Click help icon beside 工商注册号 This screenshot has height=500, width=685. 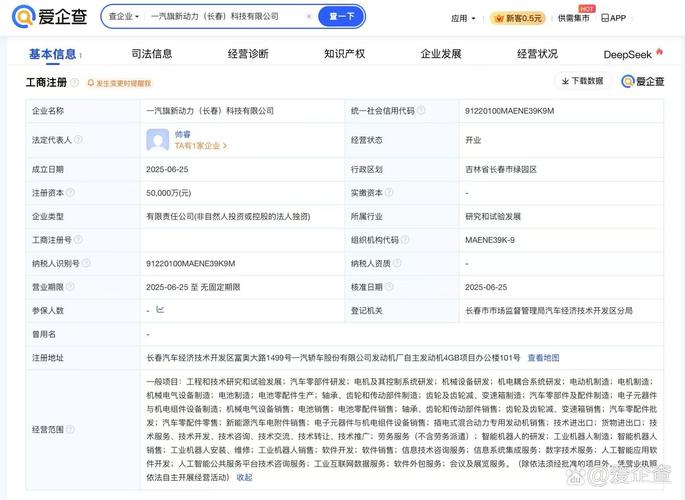pyautogui.click(x=78, y=240)
